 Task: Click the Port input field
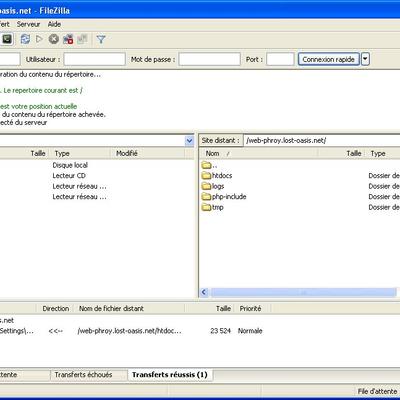[280, 59]
